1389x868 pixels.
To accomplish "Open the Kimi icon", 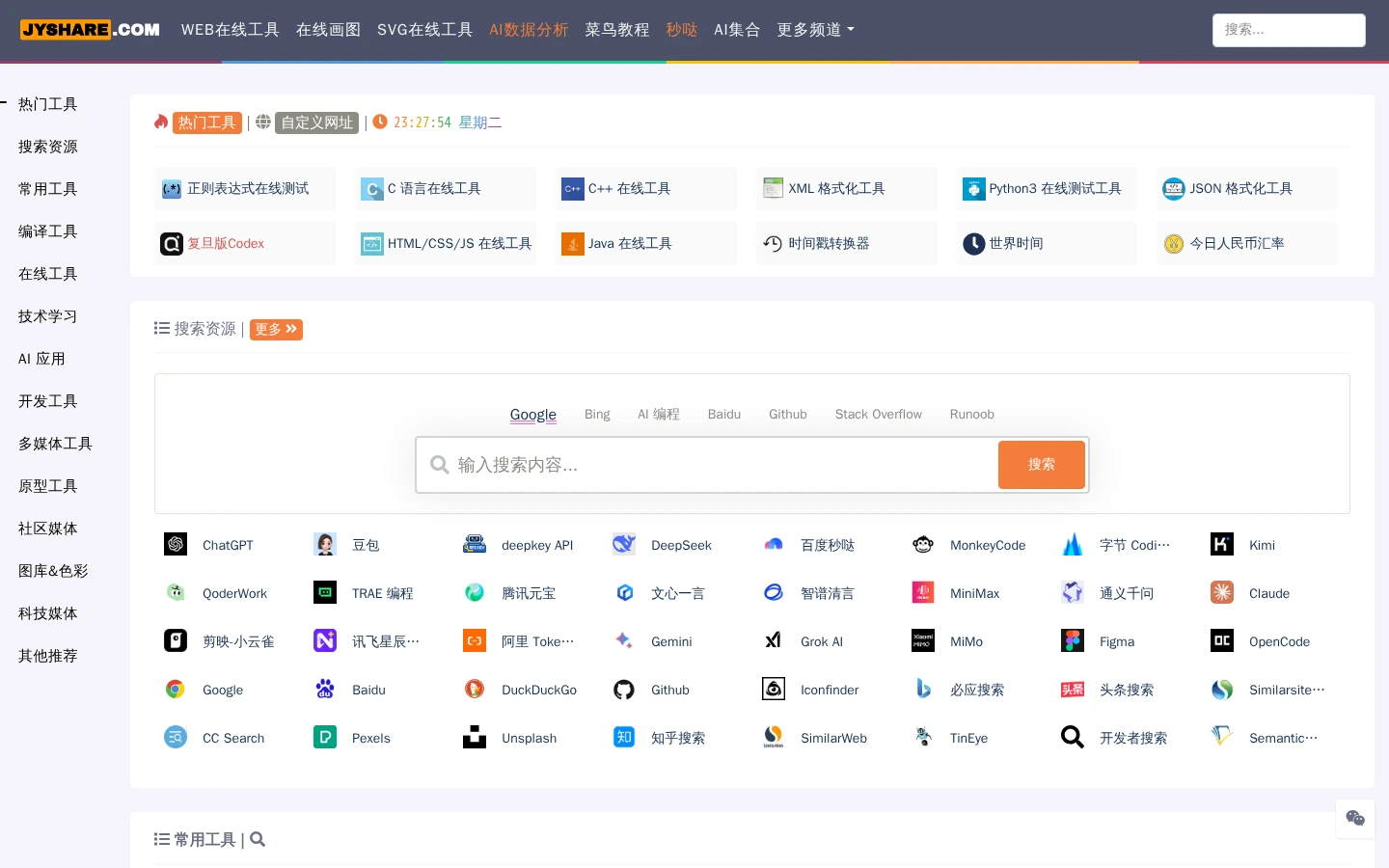I will pyautogui.click(x=1222, y=545).
